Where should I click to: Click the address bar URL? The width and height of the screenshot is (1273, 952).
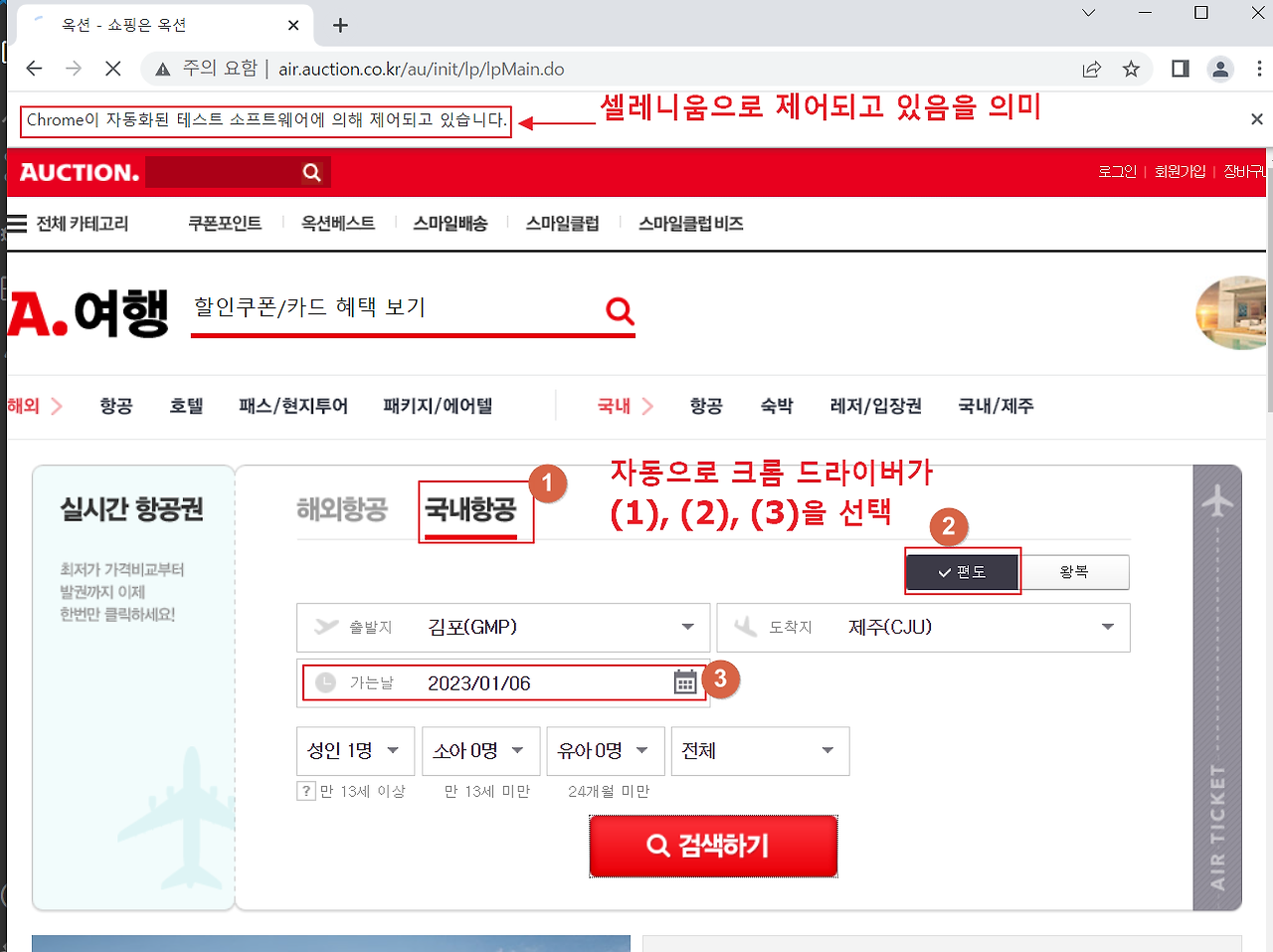(422, 70)
